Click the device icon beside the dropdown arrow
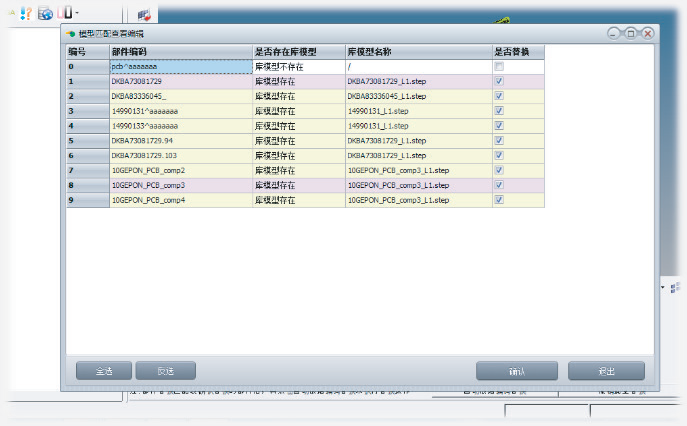Viewport: 687px width, 426px height. click(x=62, y=13)
